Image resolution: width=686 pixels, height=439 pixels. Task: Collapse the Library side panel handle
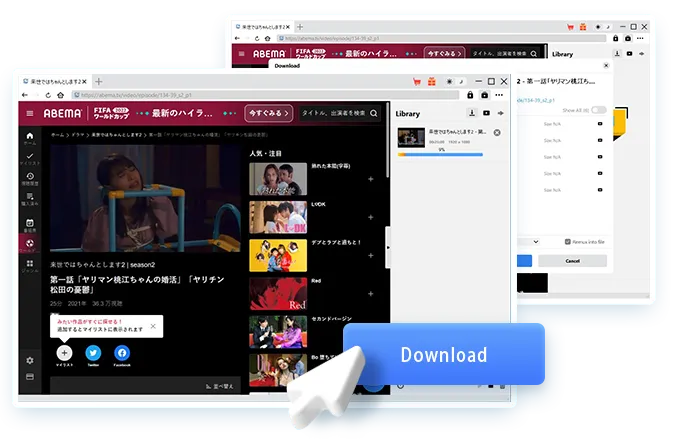click(x=388, y=247)
